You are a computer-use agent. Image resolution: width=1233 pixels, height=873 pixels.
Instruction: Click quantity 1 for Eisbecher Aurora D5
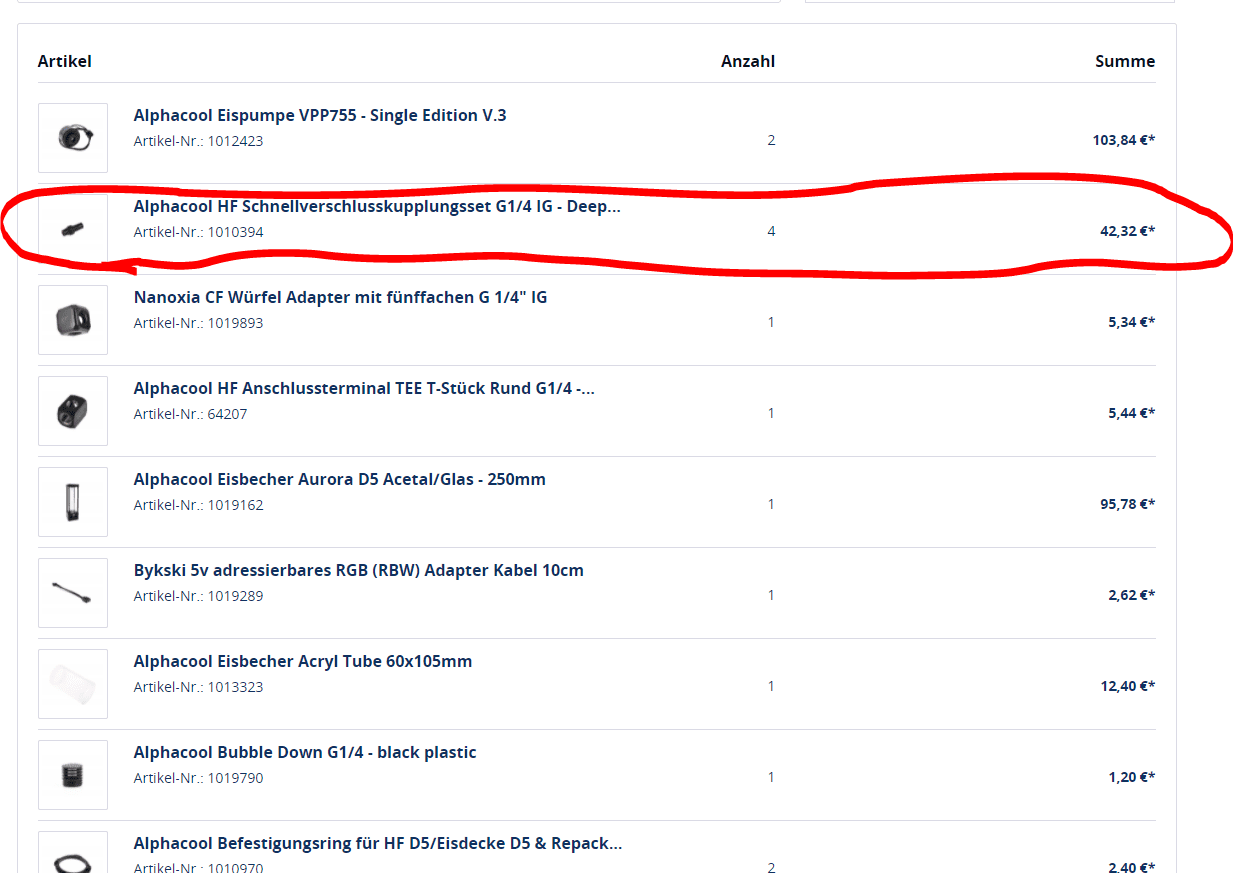pyautogui.click(x=771, y=504)
